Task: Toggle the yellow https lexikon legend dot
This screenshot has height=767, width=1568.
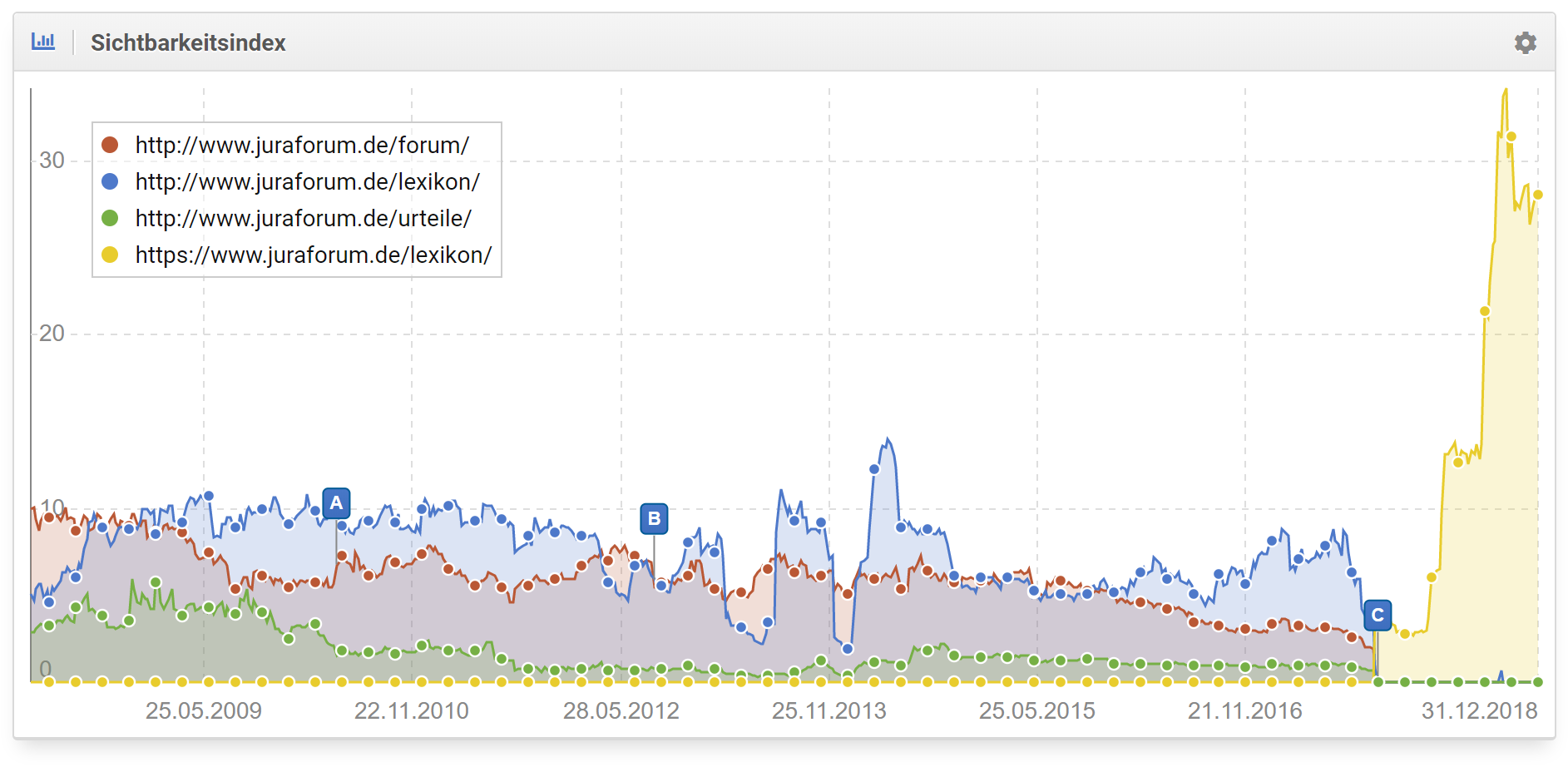Action: (x=110, y=255)
